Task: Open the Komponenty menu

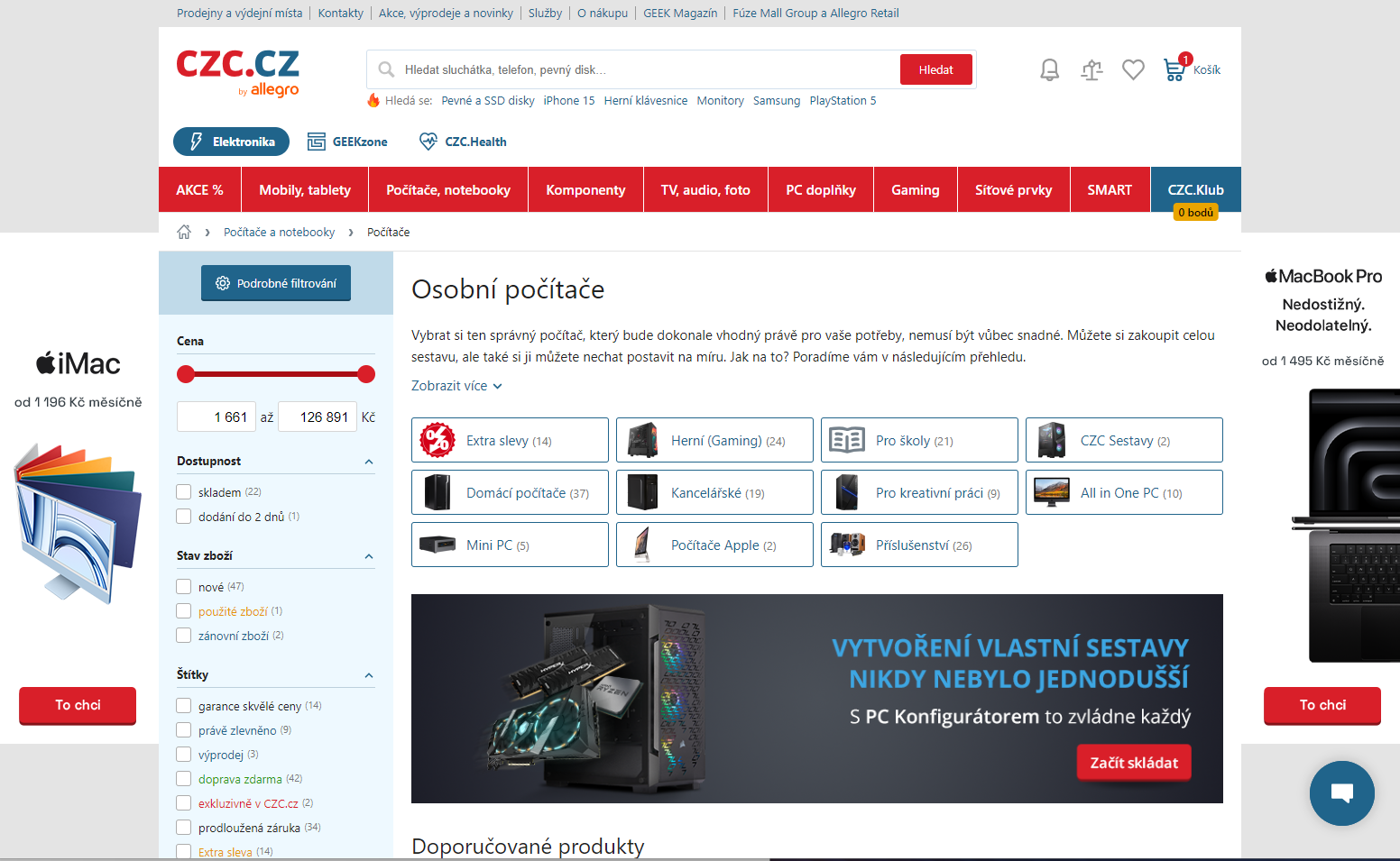Action: pyautogui.click(x=585, y=189)
